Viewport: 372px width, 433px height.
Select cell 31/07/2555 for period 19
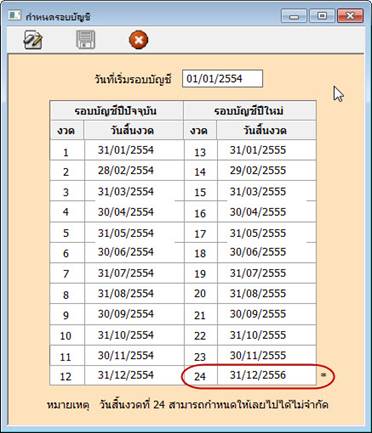tap(266, 273)
